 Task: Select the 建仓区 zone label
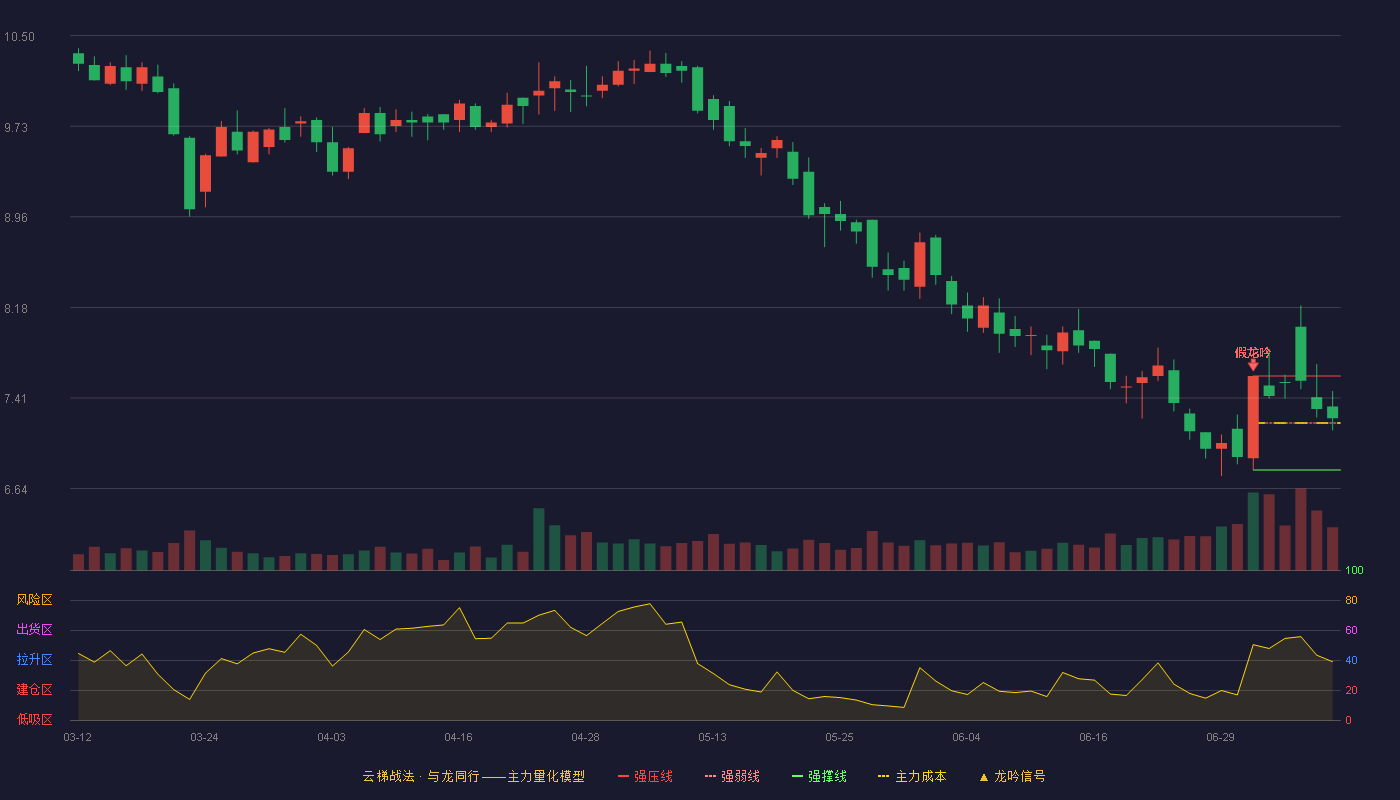pyautogui.click(x=34, y=690)
